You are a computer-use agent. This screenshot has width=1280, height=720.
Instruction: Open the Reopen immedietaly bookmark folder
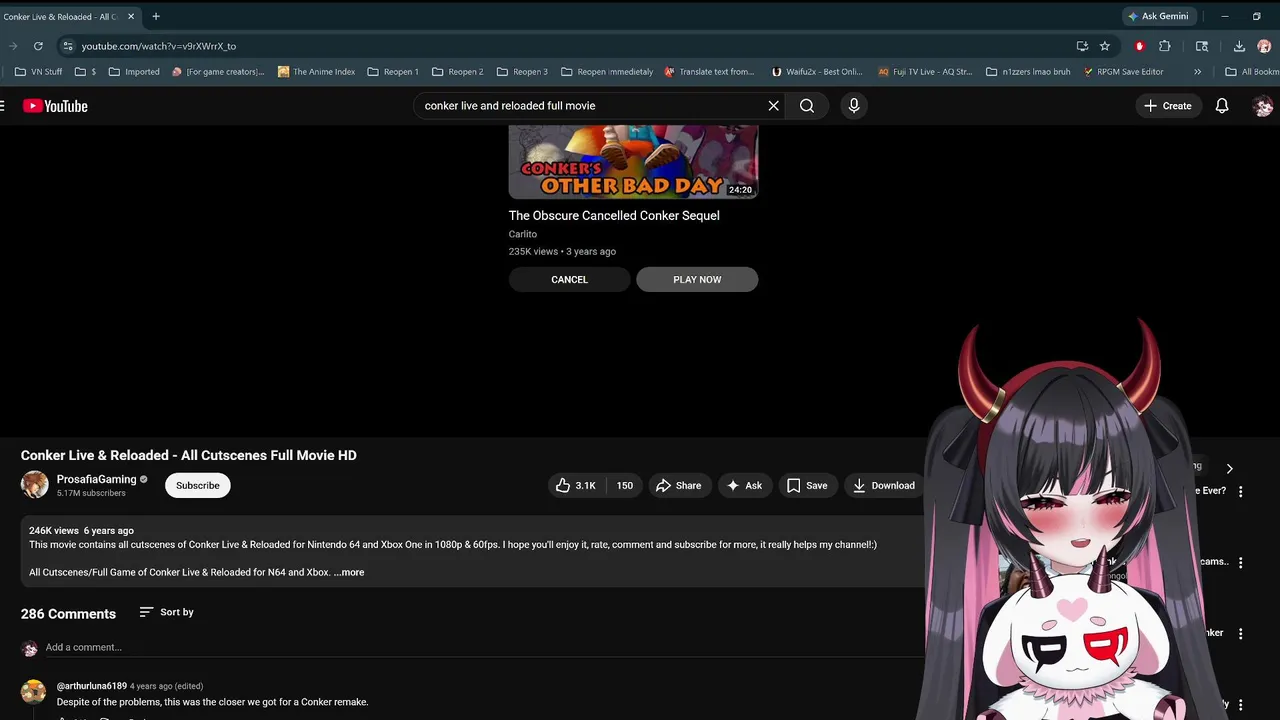point(607,72)
